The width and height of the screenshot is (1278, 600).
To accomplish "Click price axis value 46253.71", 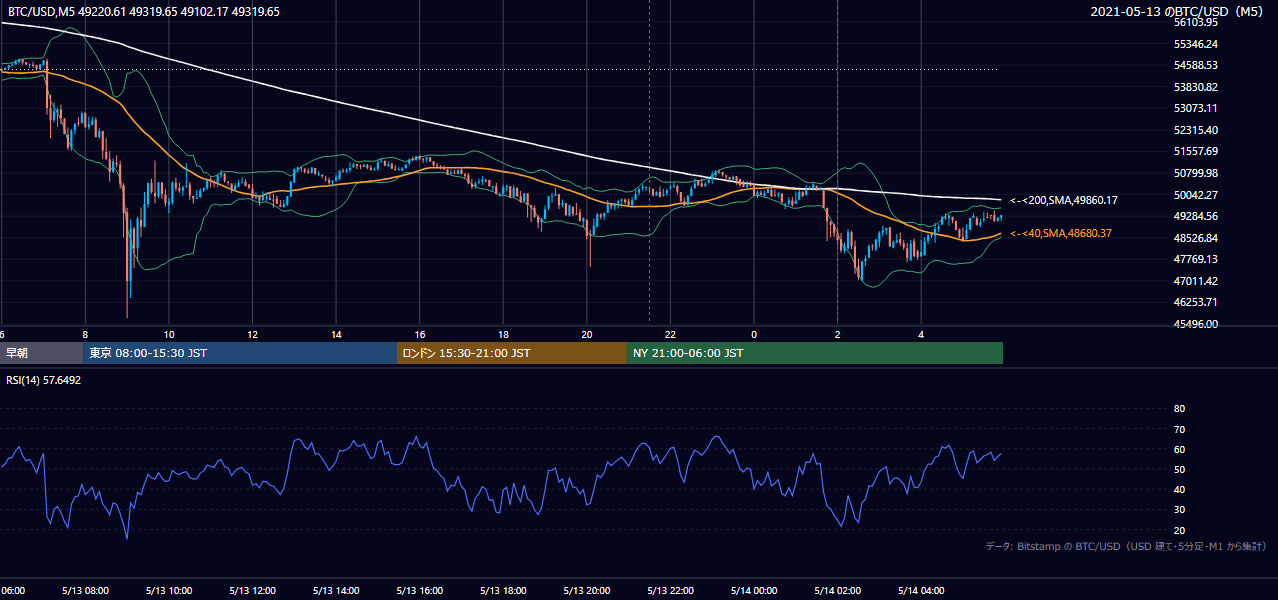I will pos(1195,302).
